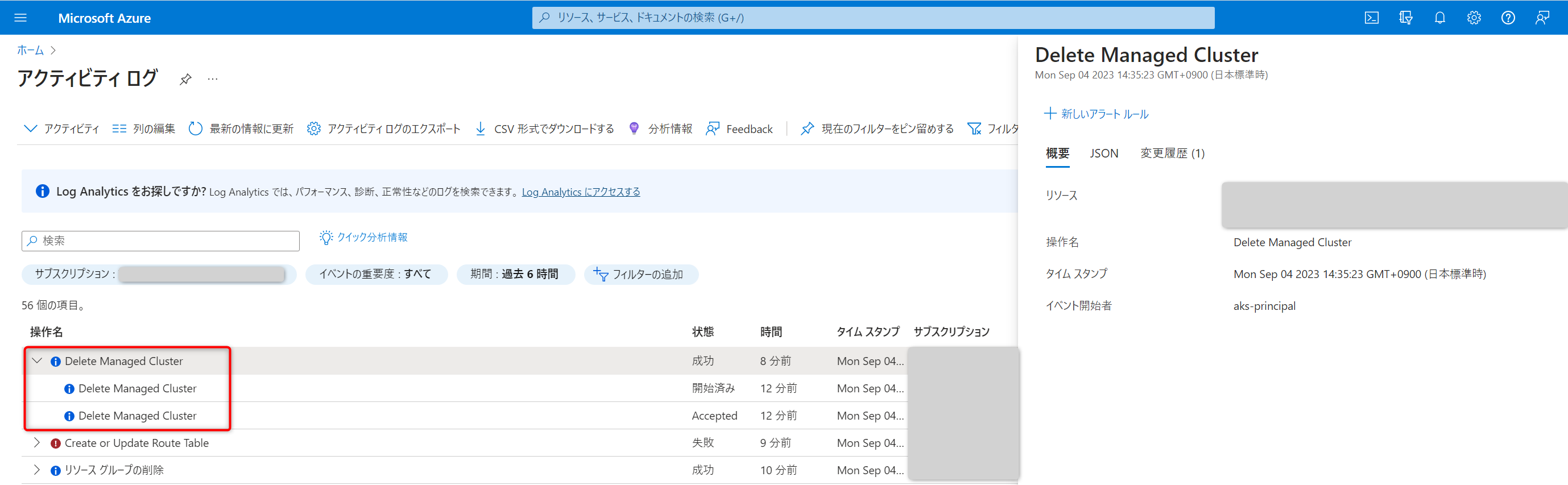Download the log as CSV
Viewport: 1568px width, 485px height.
(544, 129)
